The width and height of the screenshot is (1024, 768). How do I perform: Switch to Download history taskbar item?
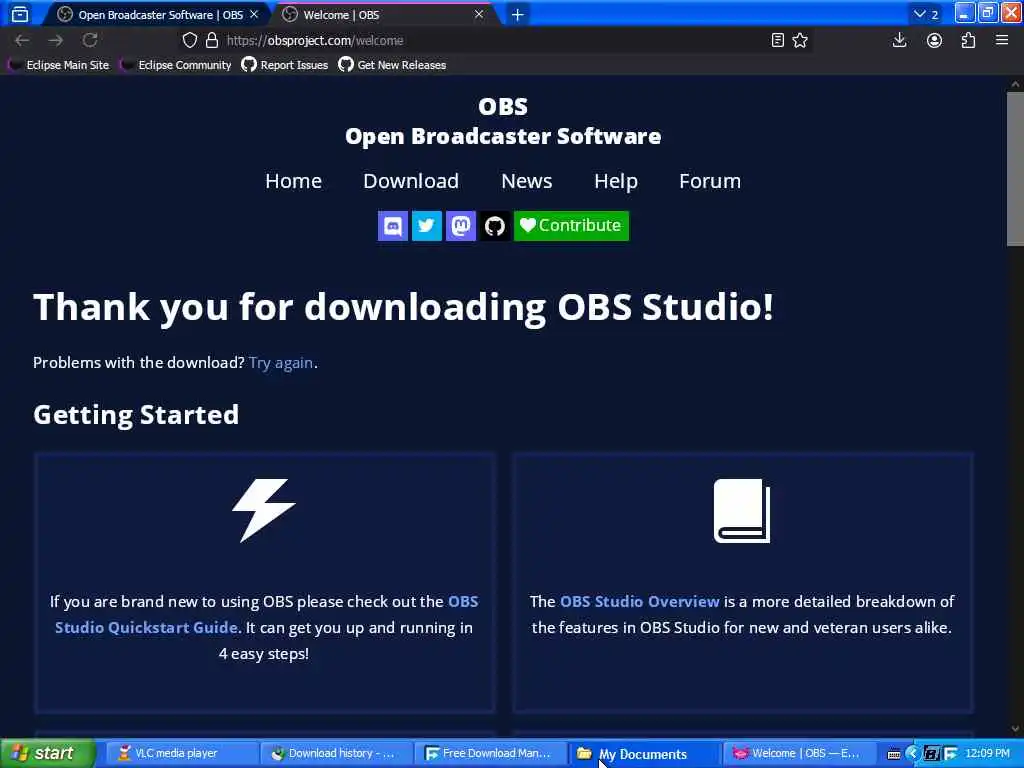click(x=335, y=753)
